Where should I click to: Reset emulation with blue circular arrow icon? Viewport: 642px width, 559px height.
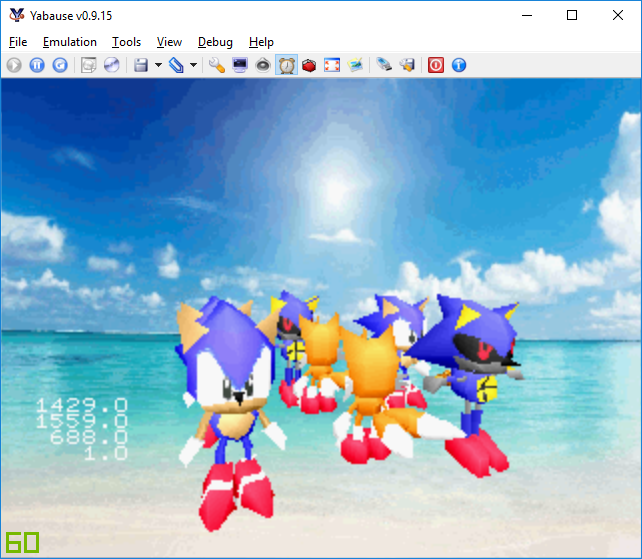(60, 65)
